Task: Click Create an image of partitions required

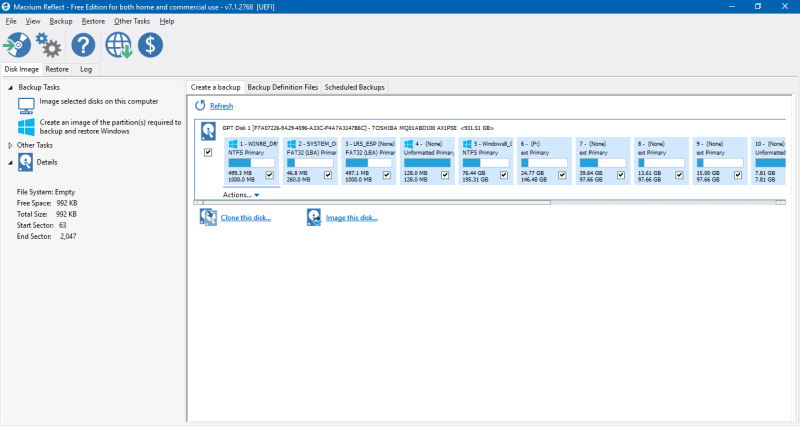Action: point(111,127)
